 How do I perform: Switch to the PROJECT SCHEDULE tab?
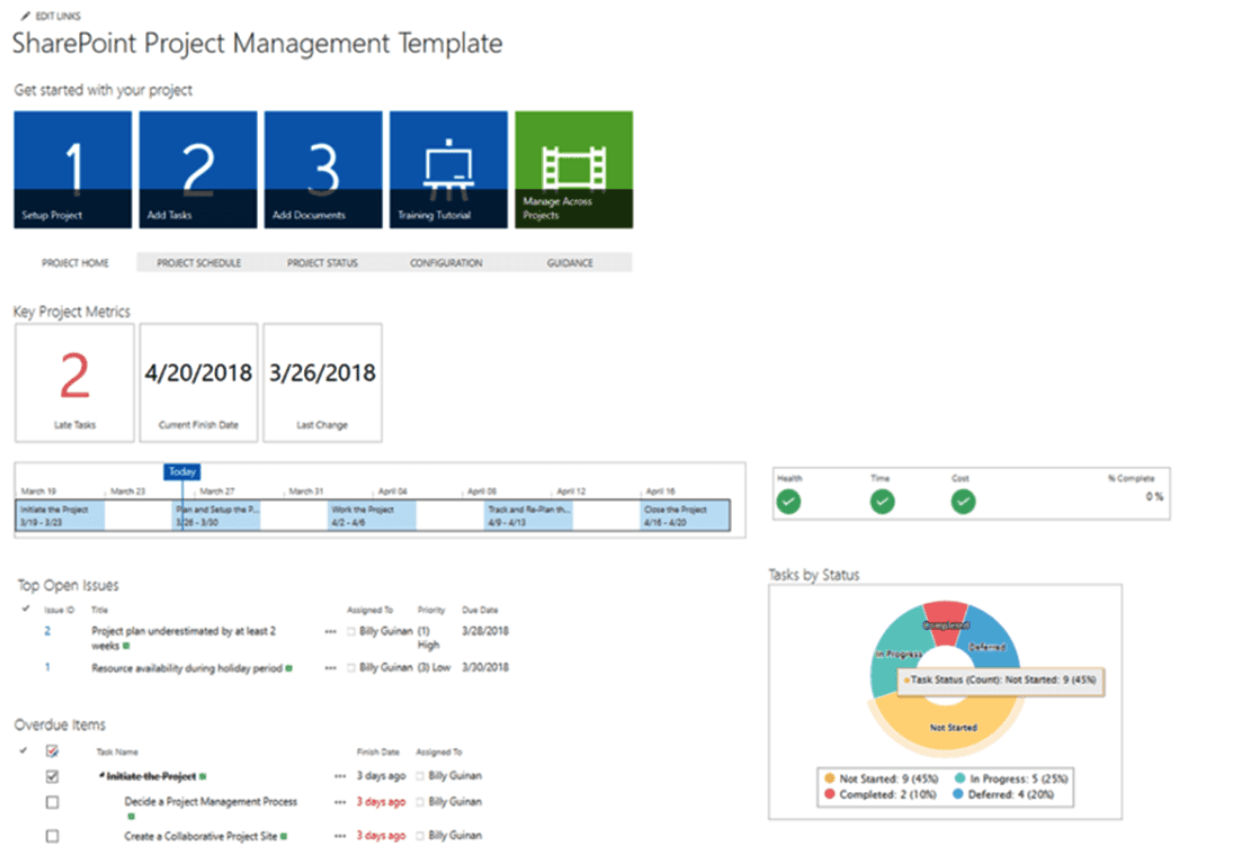199,263
